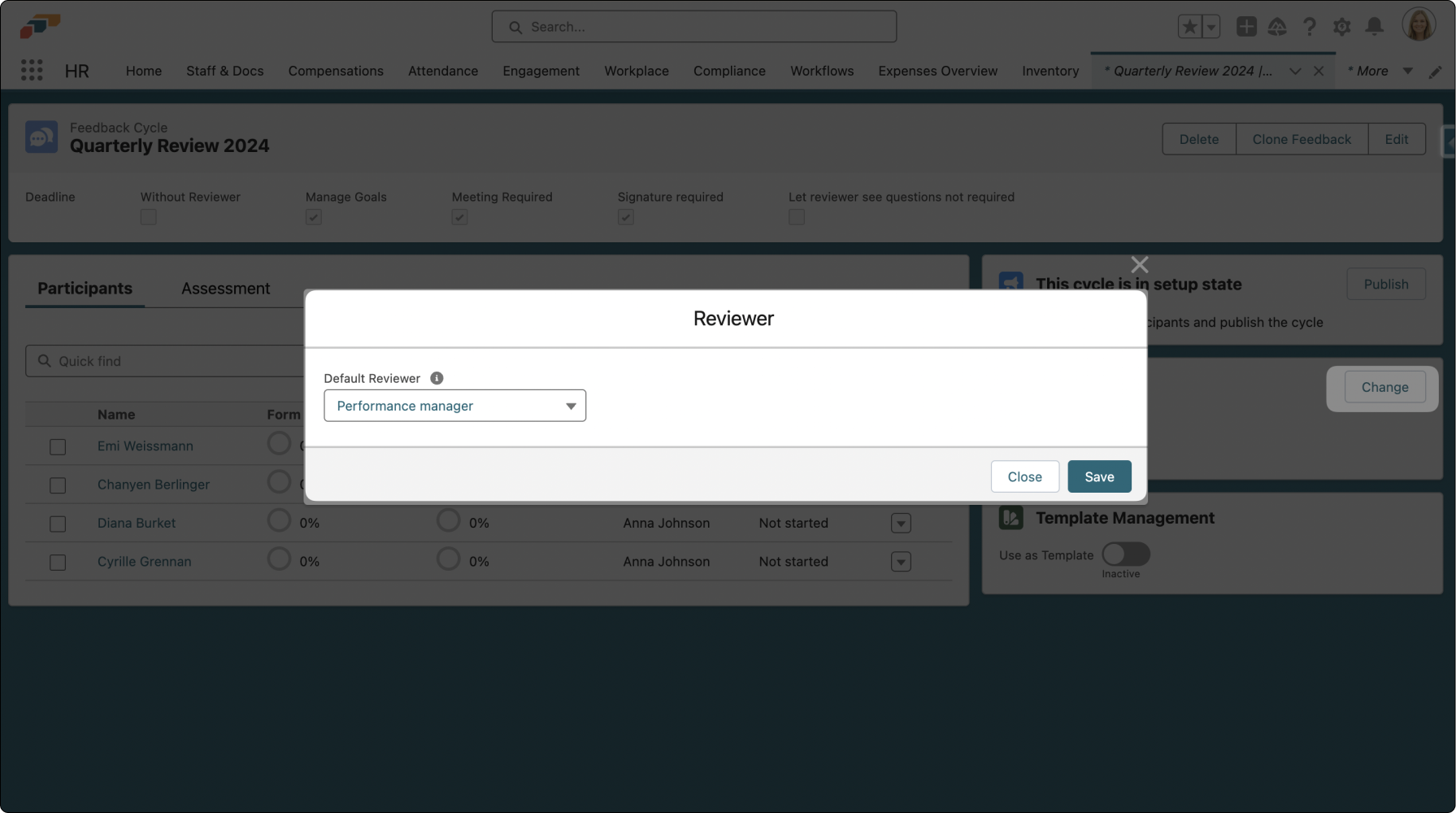
Task: Expand row actions for Diana Burket
Action: click(901, 524)
